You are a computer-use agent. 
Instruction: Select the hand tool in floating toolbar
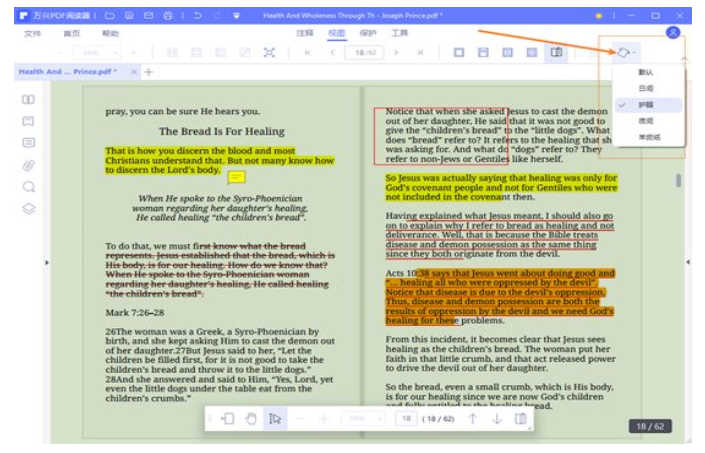tap(251, 419)
